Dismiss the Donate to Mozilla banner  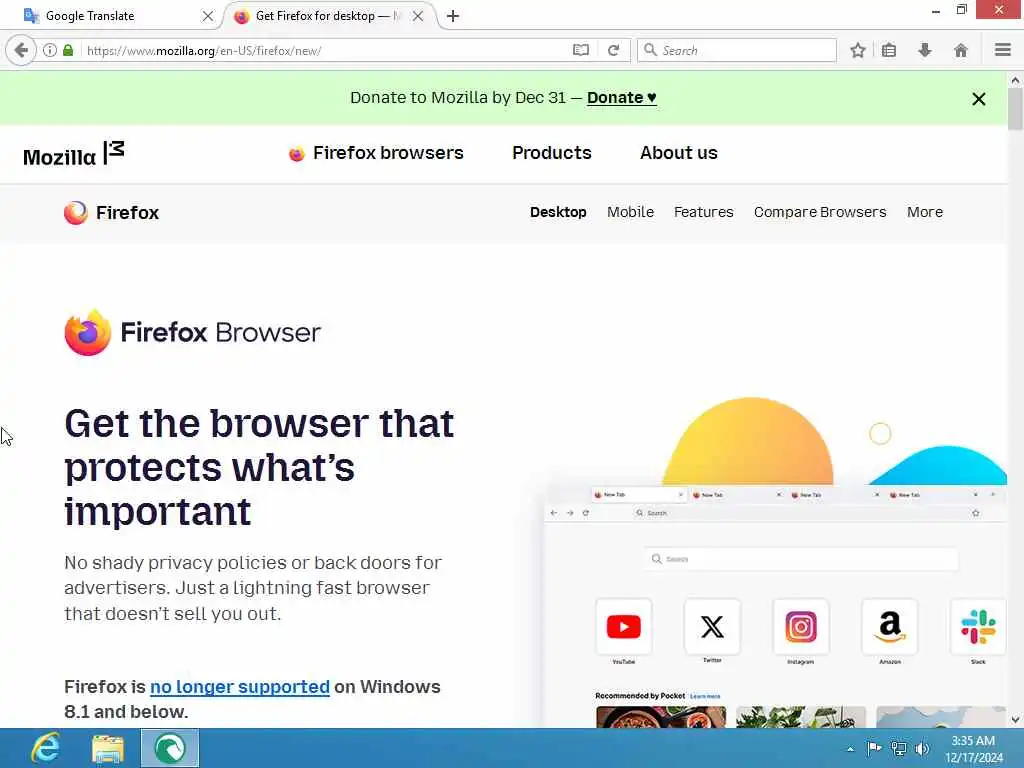pyautogui.click(x=978, y=99)
